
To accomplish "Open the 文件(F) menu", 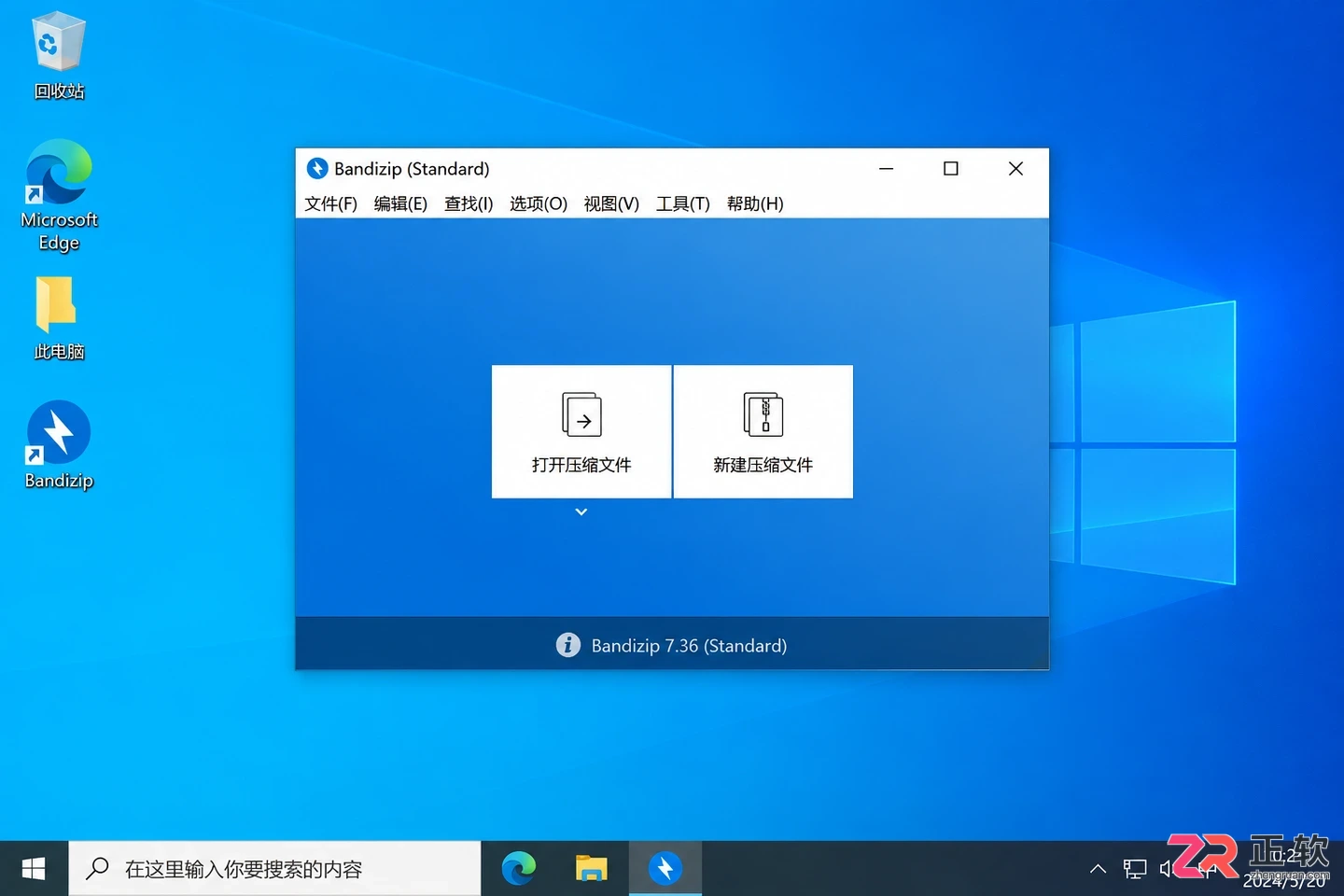I will tap(330, 203).
